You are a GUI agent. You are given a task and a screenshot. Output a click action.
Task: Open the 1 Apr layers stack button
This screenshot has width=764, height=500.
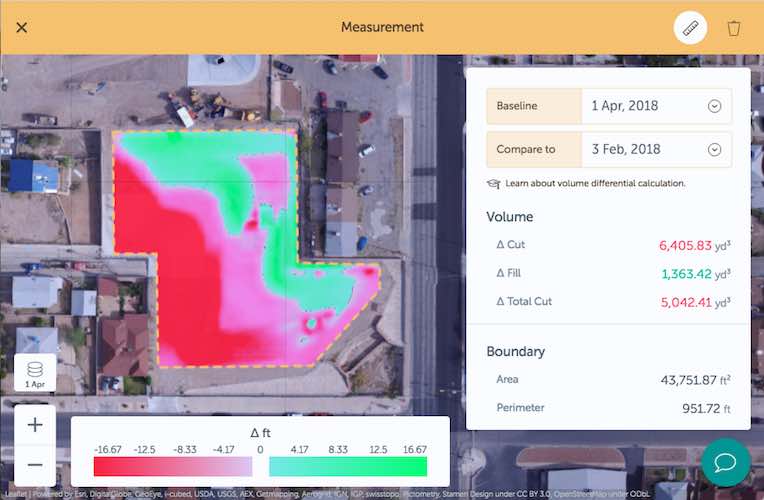tap(35, 372)
